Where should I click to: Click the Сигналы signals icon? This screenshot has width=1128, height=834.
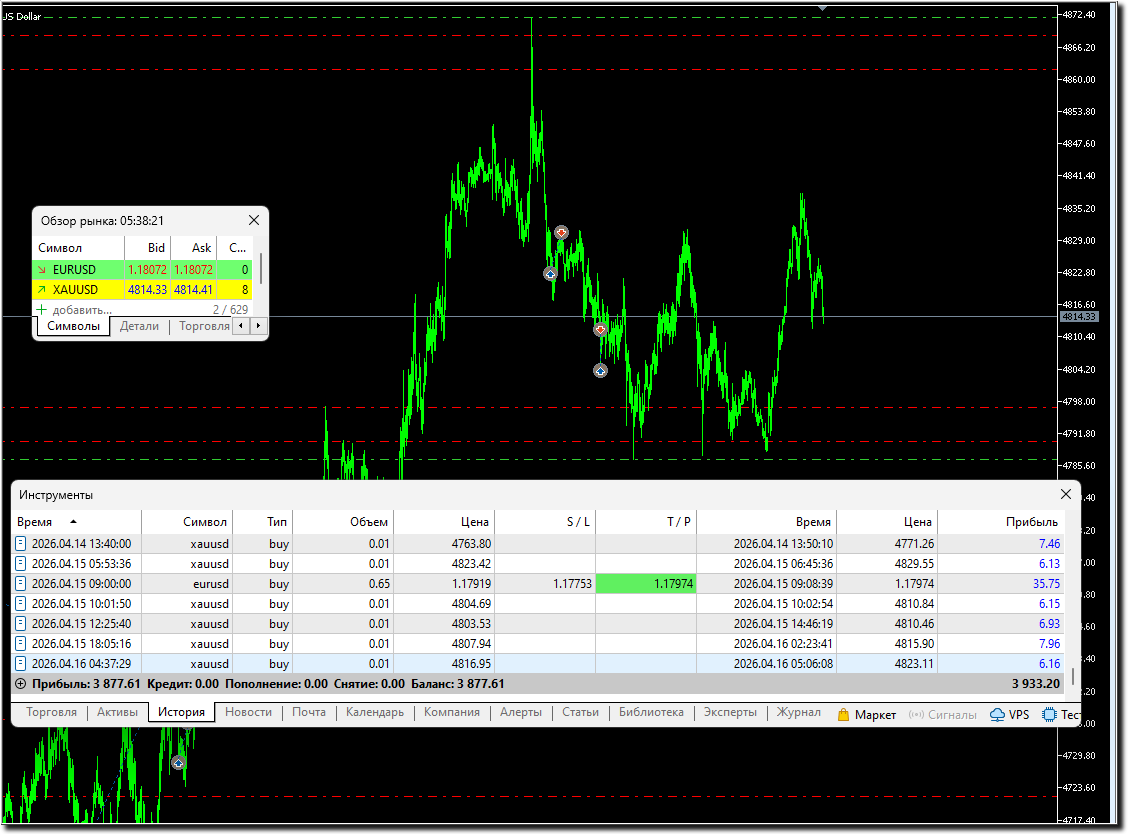click(916, 714)
